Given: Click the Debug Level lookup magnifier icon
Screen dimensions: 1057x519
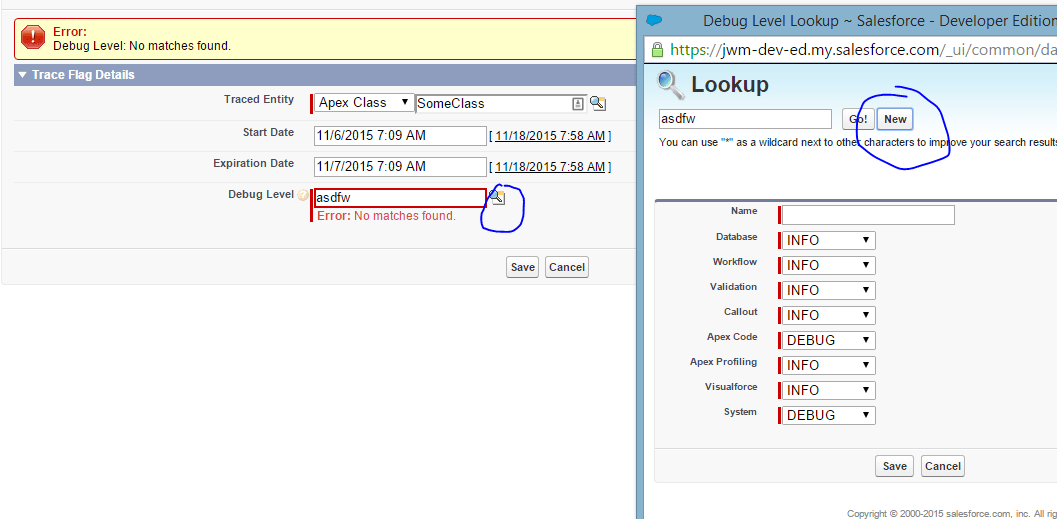Looking at the screenshot, I should (x=497, y=197).
